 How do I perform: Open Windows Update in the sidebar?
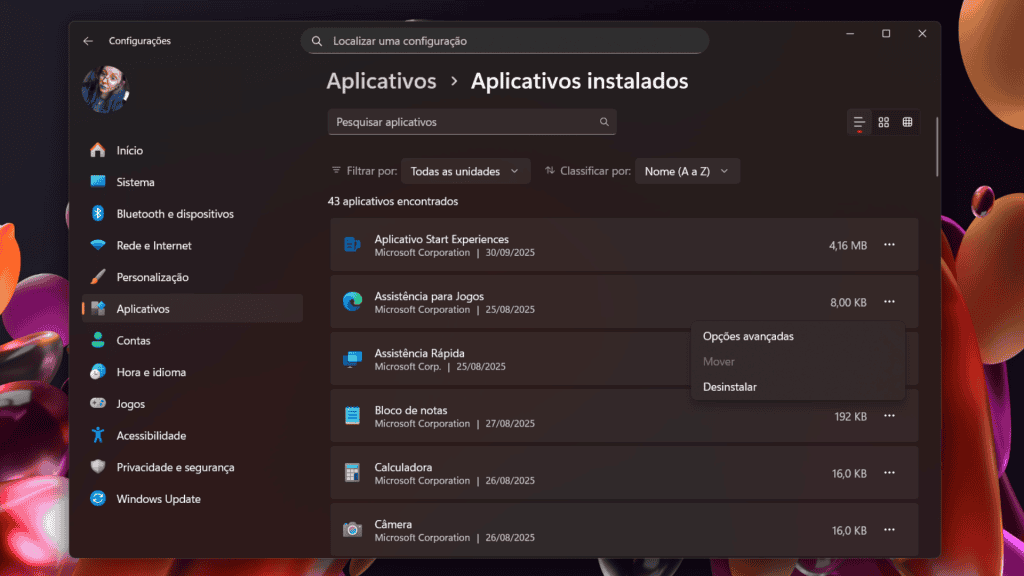[x=158, y=499]
